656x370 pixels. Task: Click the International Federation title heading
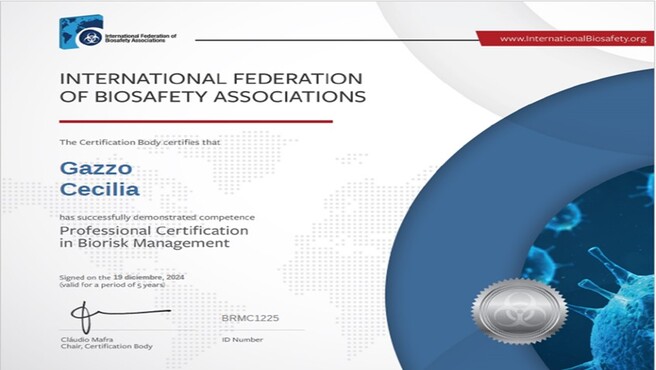point(211,79)
